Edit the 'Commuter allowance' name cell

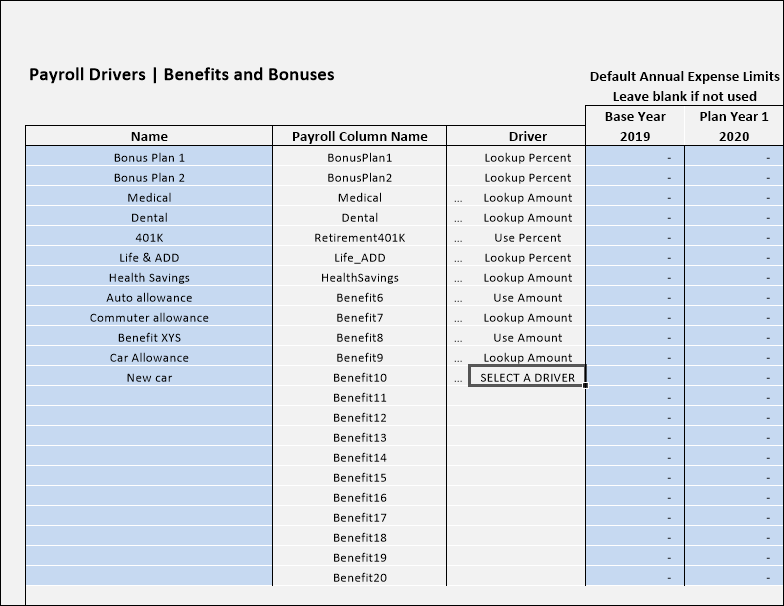[x=149, y=316]
